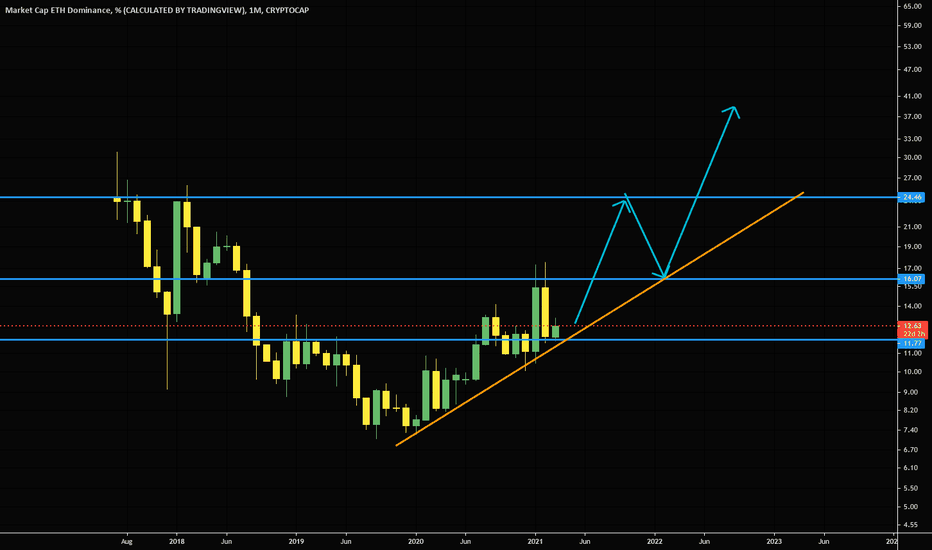Click the 37.00 price axis value
The width and height of the screenshot is (932, 550).
tap(912, 117)
